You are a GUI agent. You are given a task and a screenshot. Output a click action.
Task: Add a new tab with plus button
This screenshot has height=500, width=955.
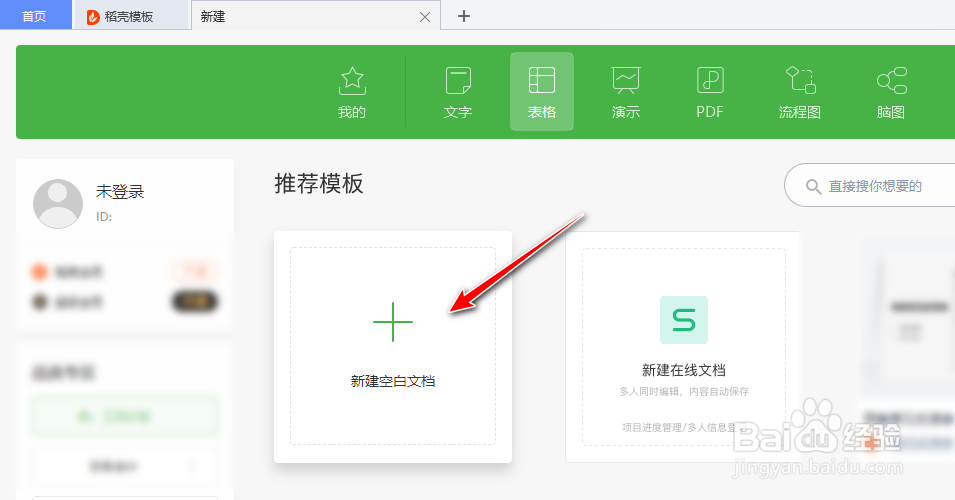464,16
